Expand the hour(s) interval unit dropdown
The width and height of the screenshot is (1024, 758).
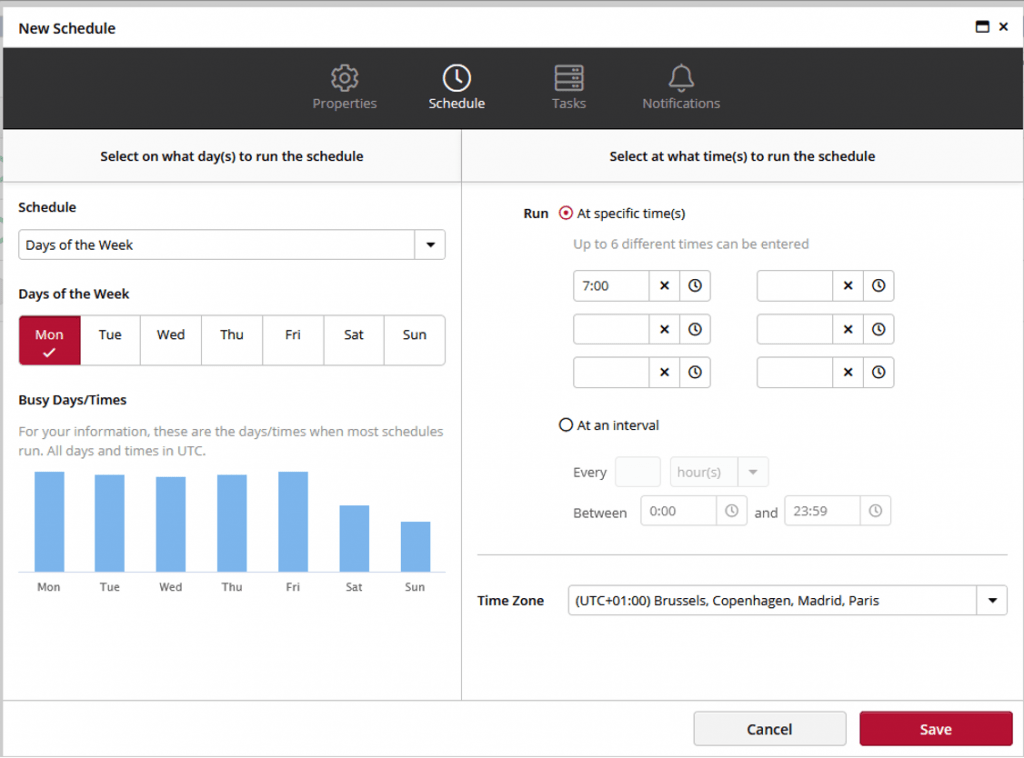[753, 472]
